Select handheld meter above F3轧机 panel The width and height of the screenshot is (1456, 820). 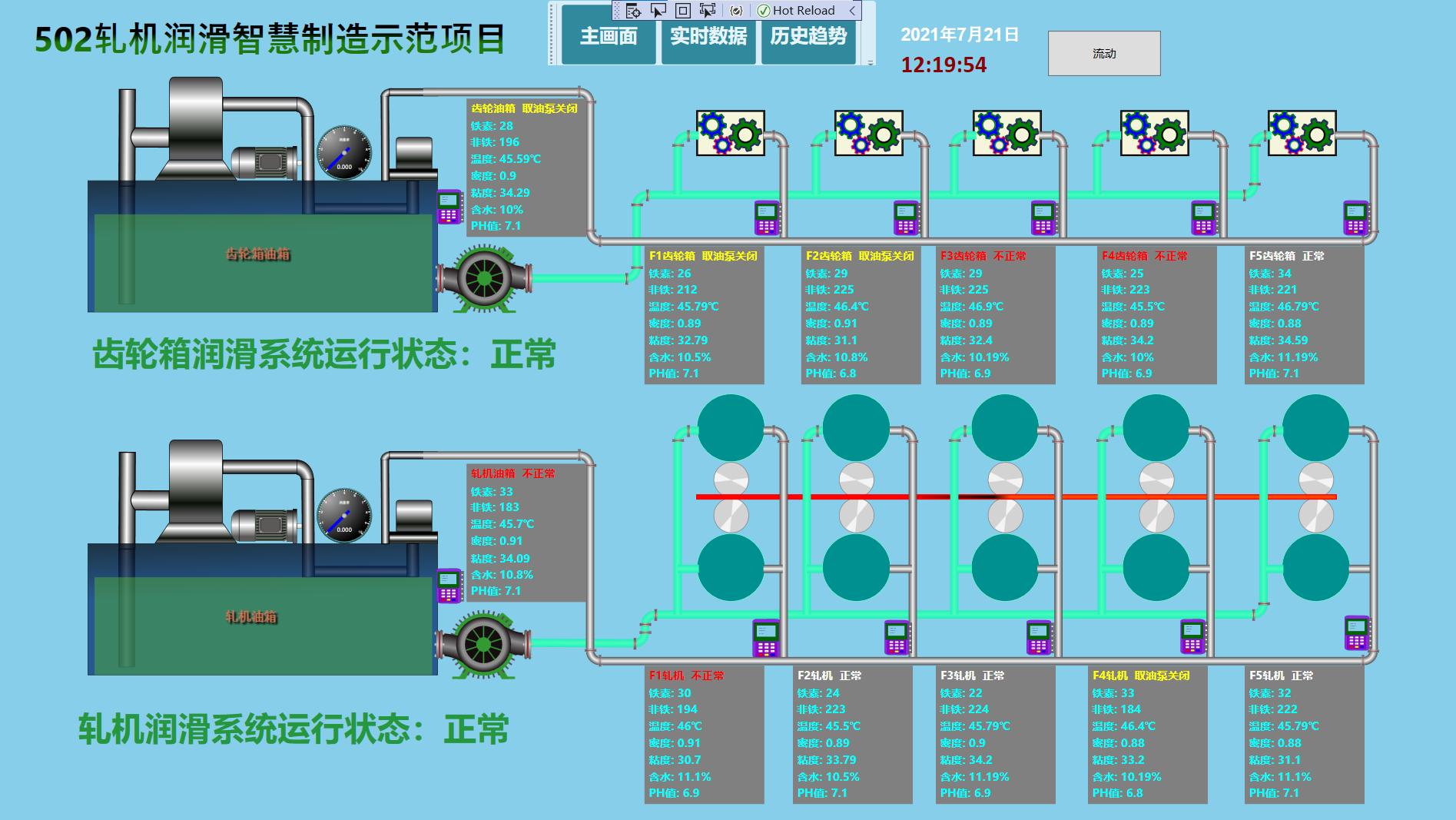tap(1038, 638)
